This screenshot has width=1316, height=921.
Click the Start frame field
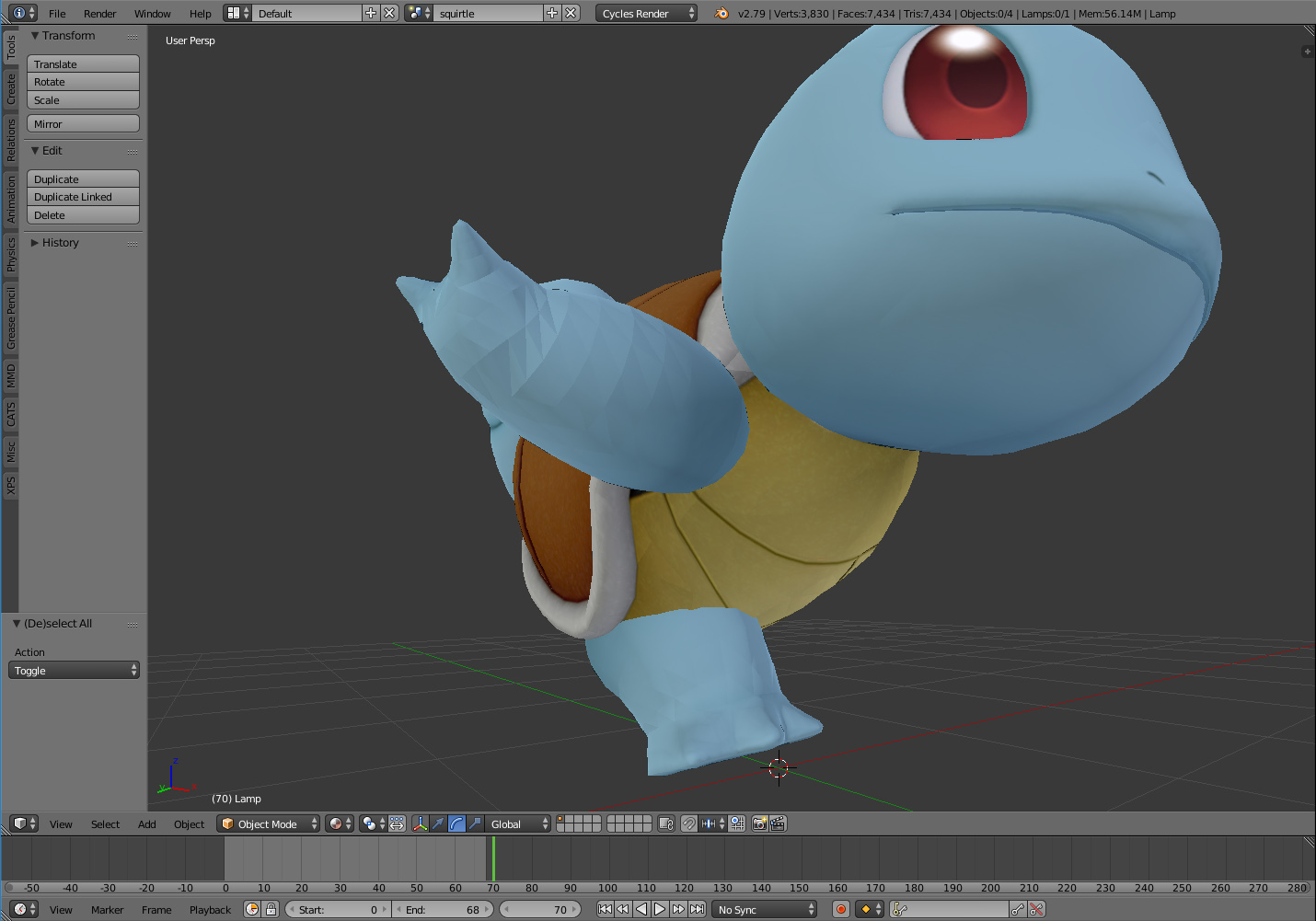coord(338,909)
